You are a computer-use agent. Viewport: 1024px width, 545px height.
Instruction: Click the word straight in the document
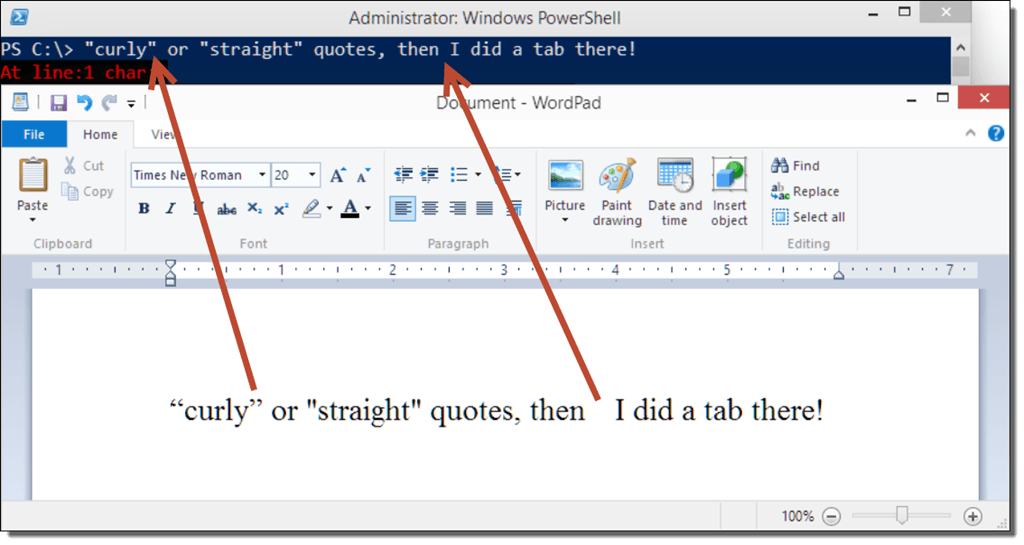(x=363, y=411)
